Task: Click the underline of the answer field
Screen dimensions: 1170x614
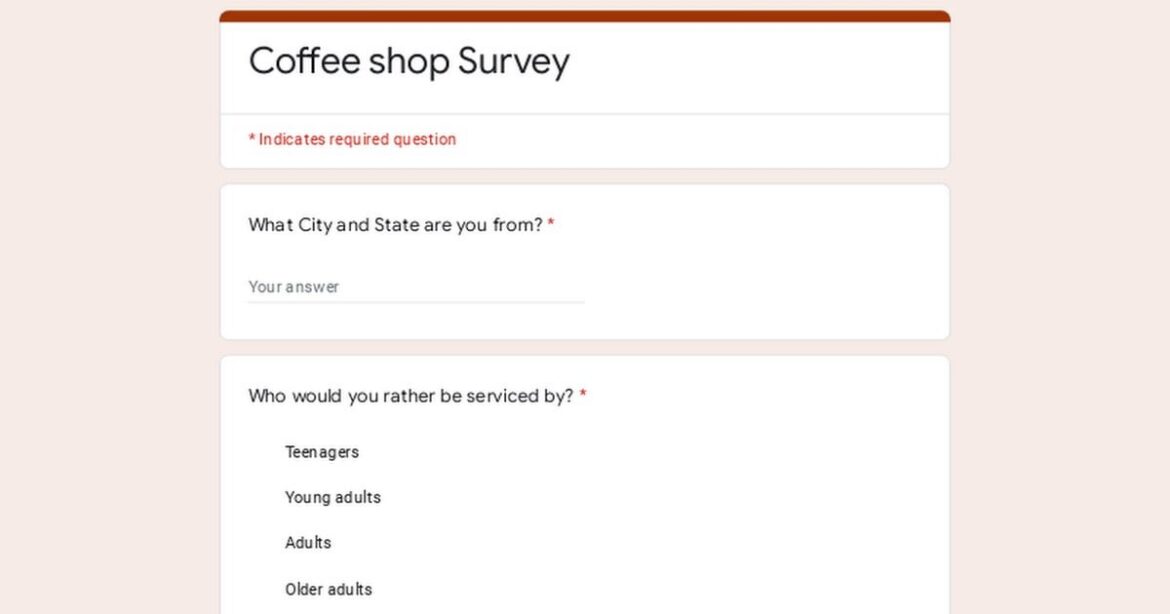Action: coord(415,301)
